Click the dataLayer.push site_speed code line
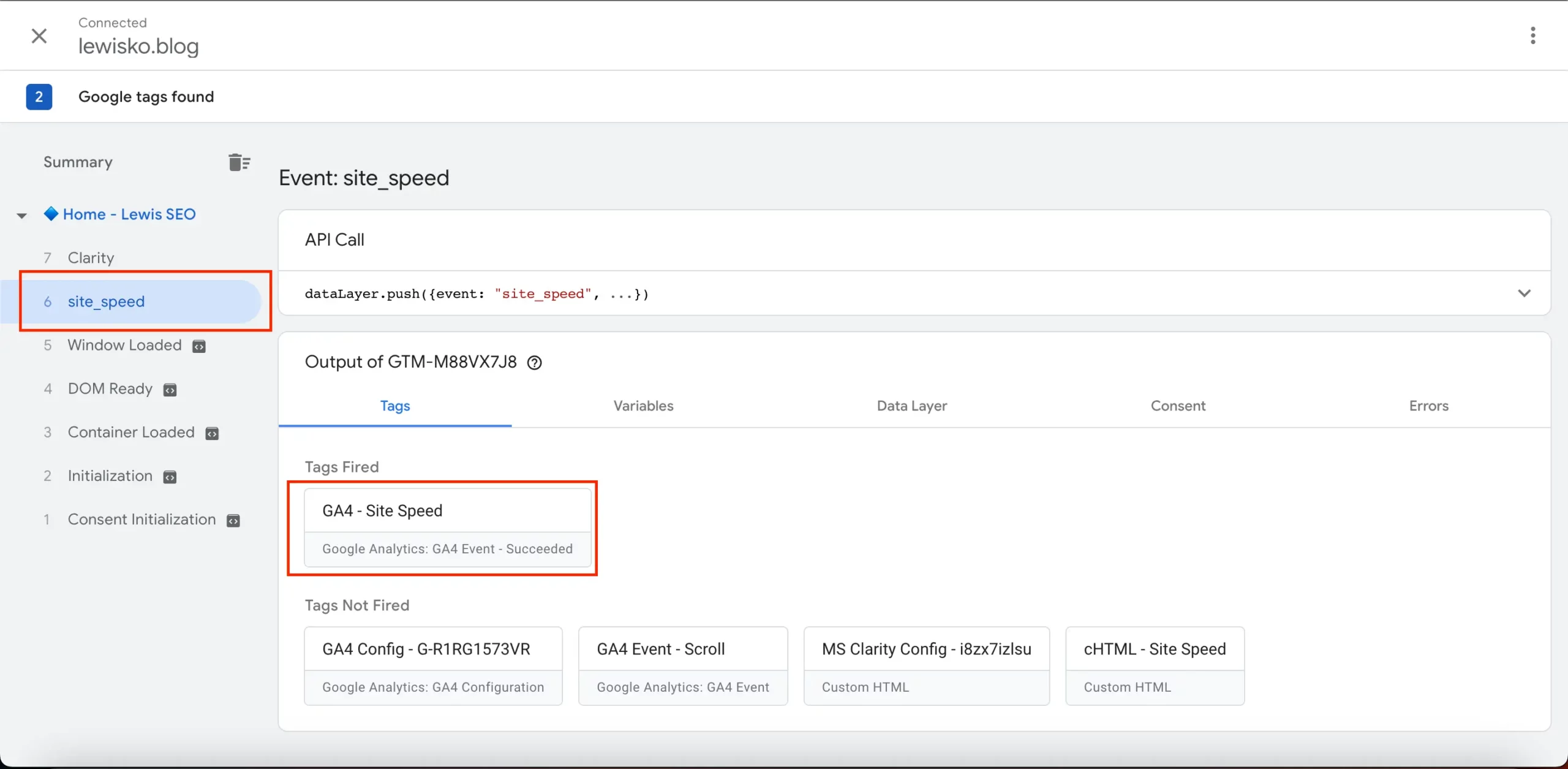 [x=477, y=294]
